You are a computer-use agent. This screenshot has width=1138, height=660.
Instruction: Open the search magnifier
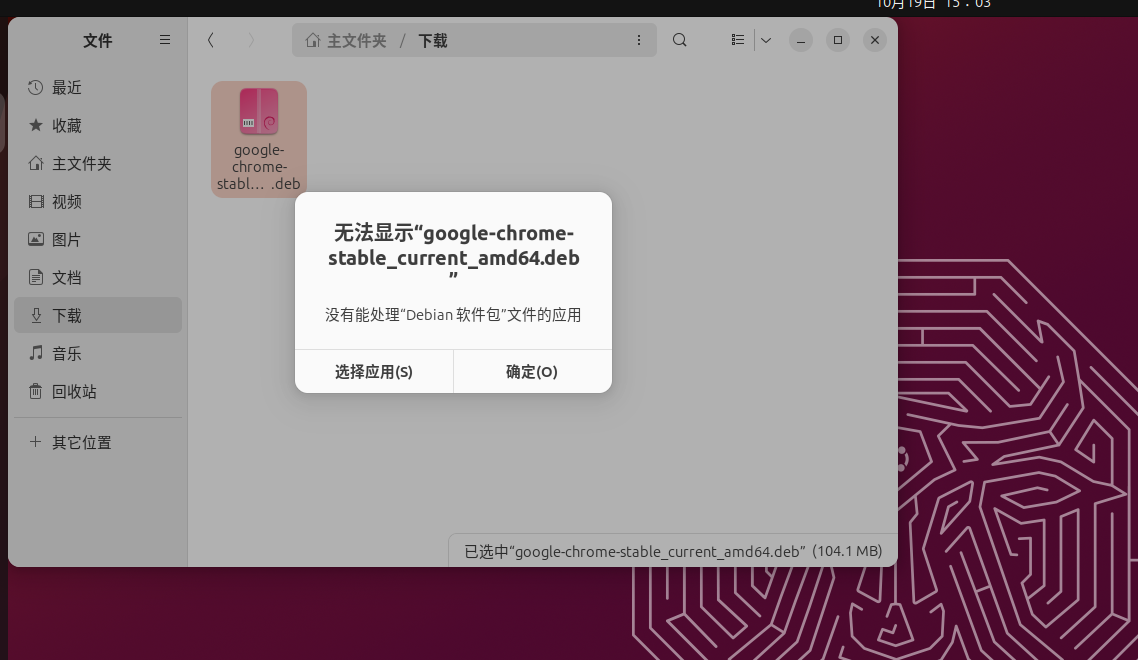(x=679, y=40)
